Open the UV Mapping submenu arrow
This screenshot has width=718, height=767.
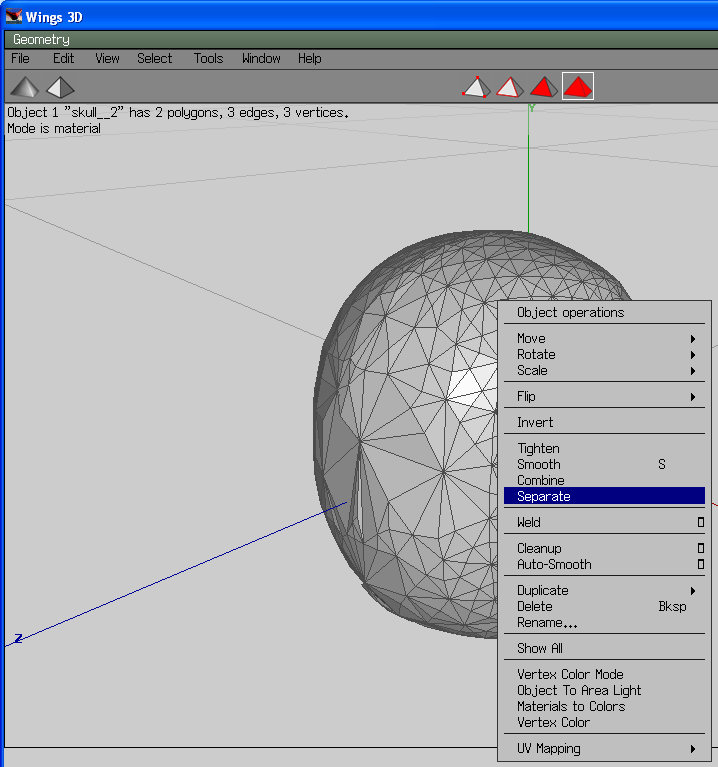692,749
